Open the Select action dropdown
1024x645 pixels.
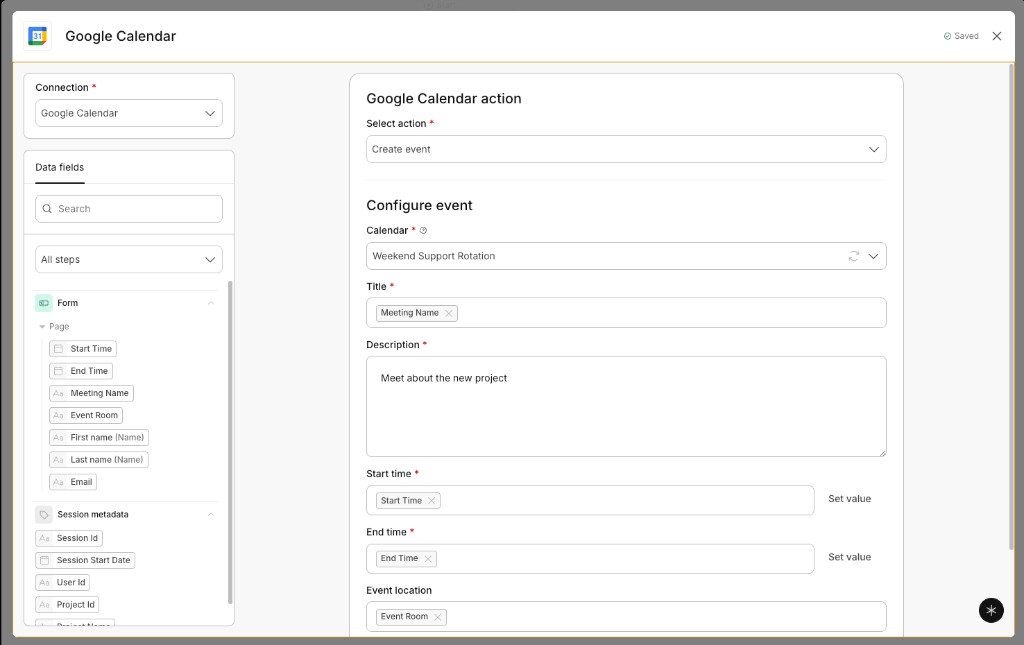[626, 149]
